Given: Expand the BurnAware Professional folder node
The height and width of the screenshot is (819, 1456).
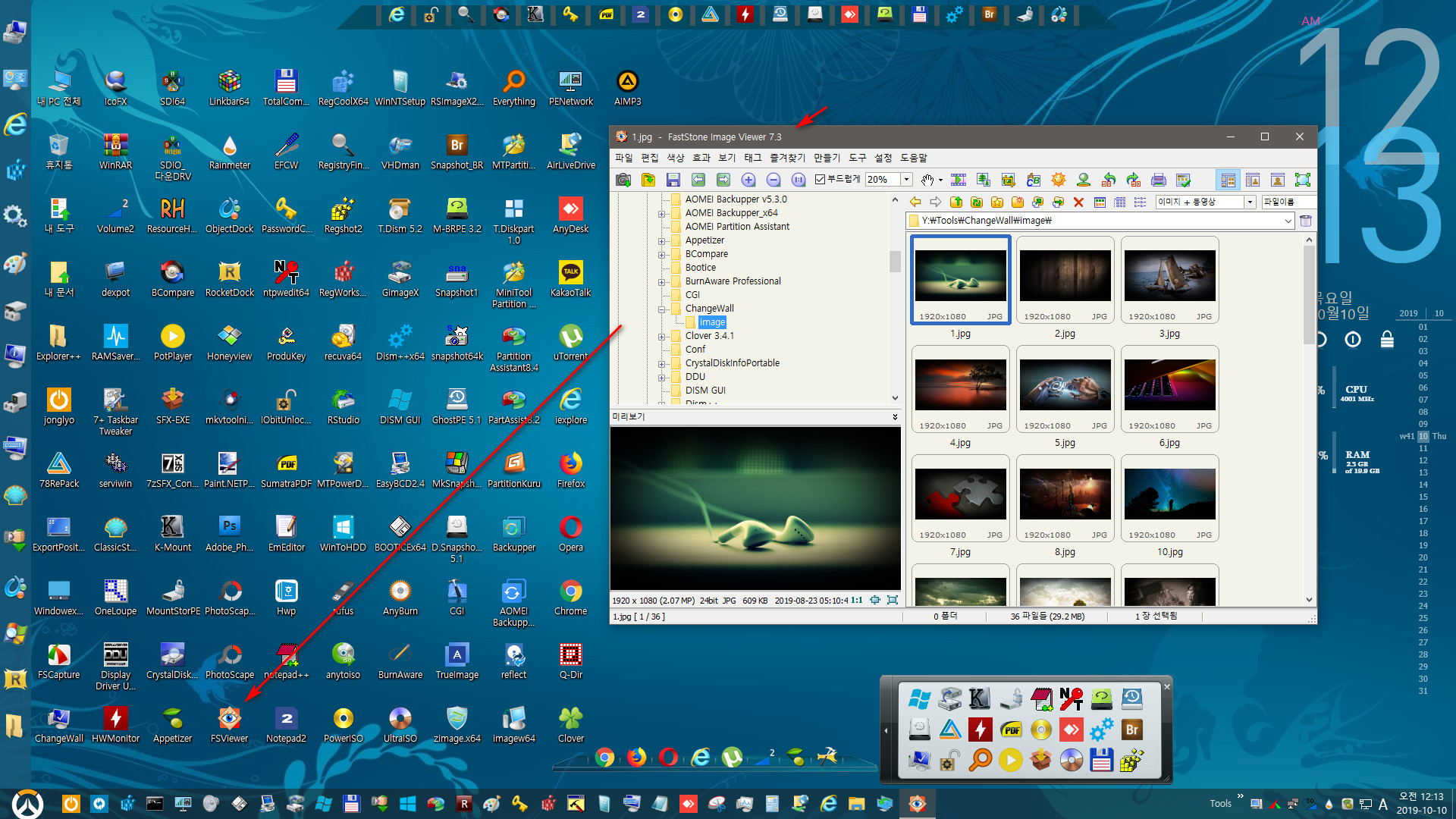Looking at the screenshot, I should pos(661,282).
